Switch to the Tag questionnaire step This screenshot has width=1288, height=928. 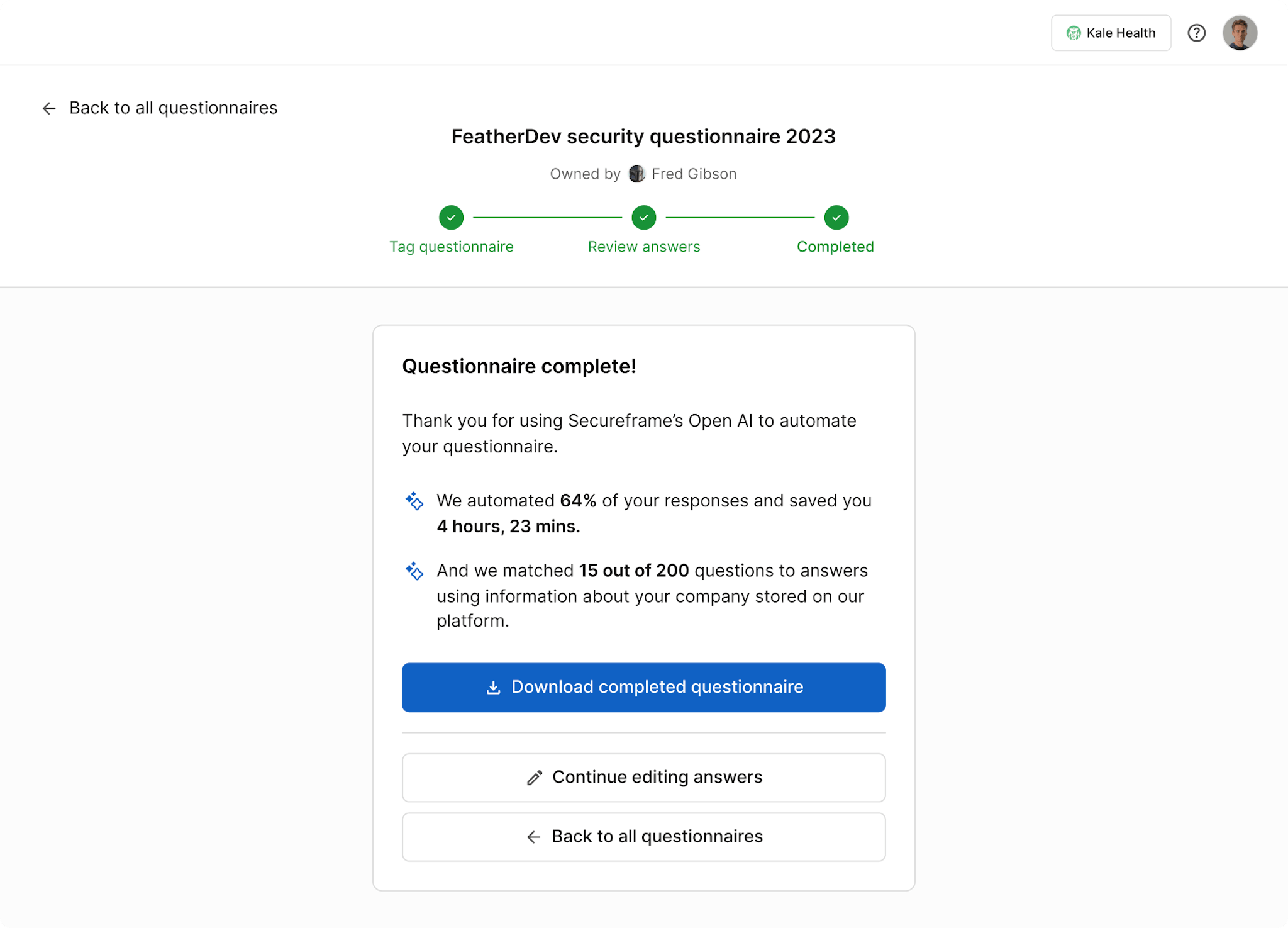pyautogui.click(x=451, y=247)
